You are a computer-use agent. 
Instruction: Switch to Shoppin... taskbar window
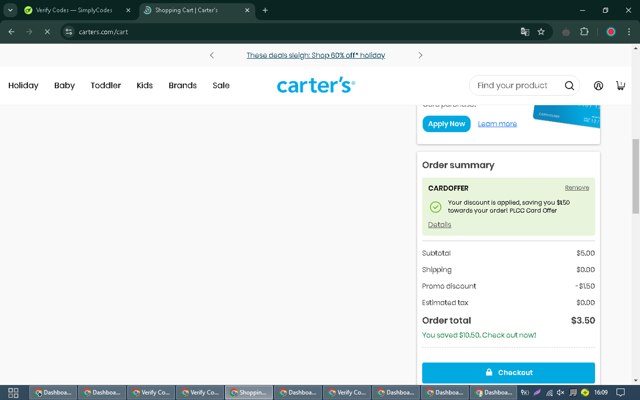249,393
